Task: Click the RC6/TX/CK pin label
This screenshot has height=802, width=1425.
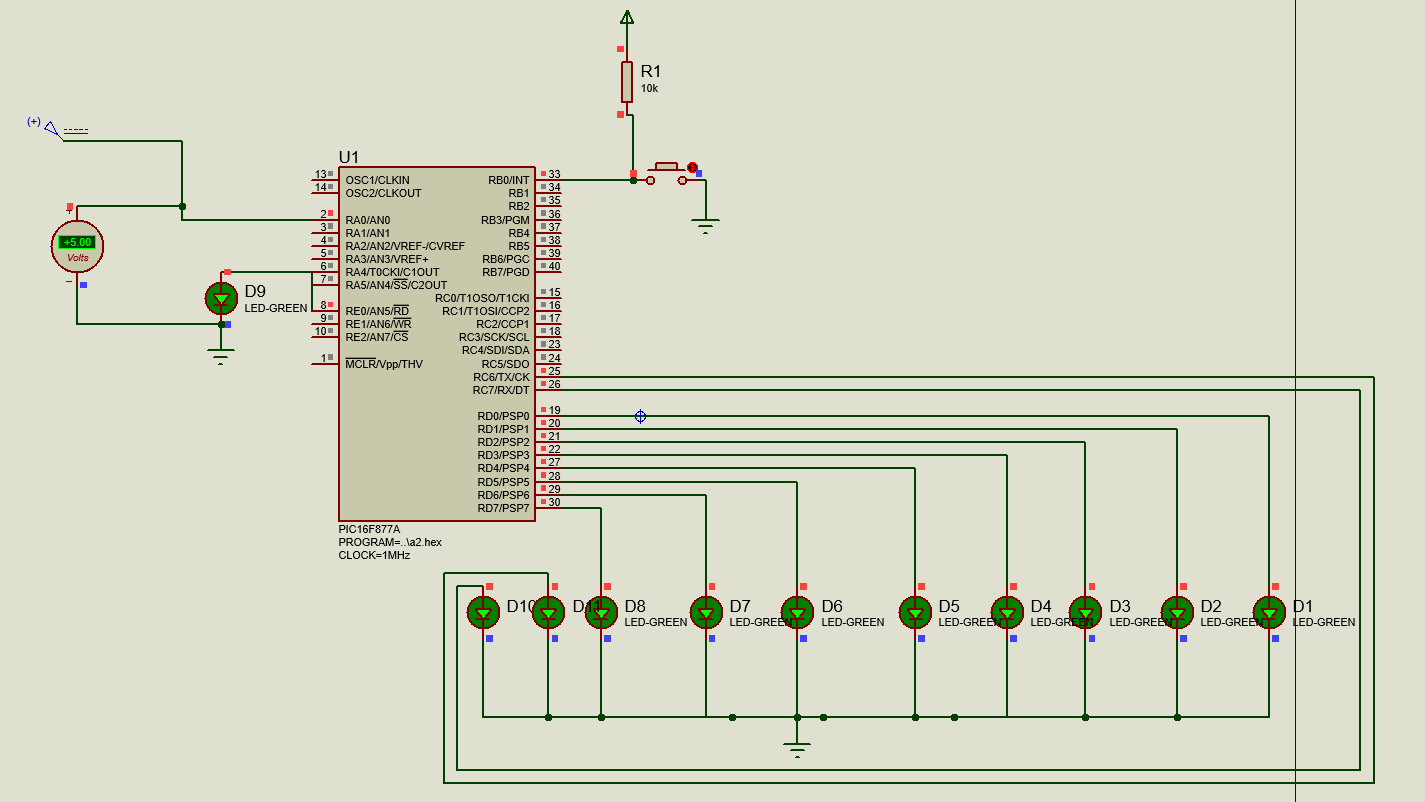Action: click(x=500, y=377)
